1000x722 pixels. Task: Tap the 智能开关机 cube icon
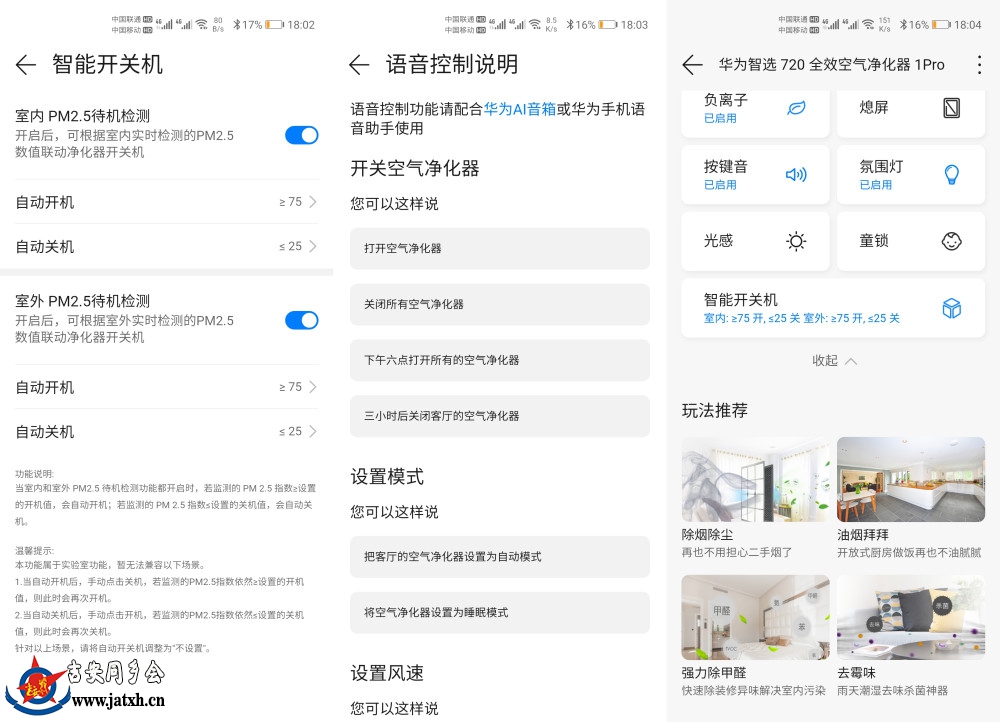[x=952, y=308]
